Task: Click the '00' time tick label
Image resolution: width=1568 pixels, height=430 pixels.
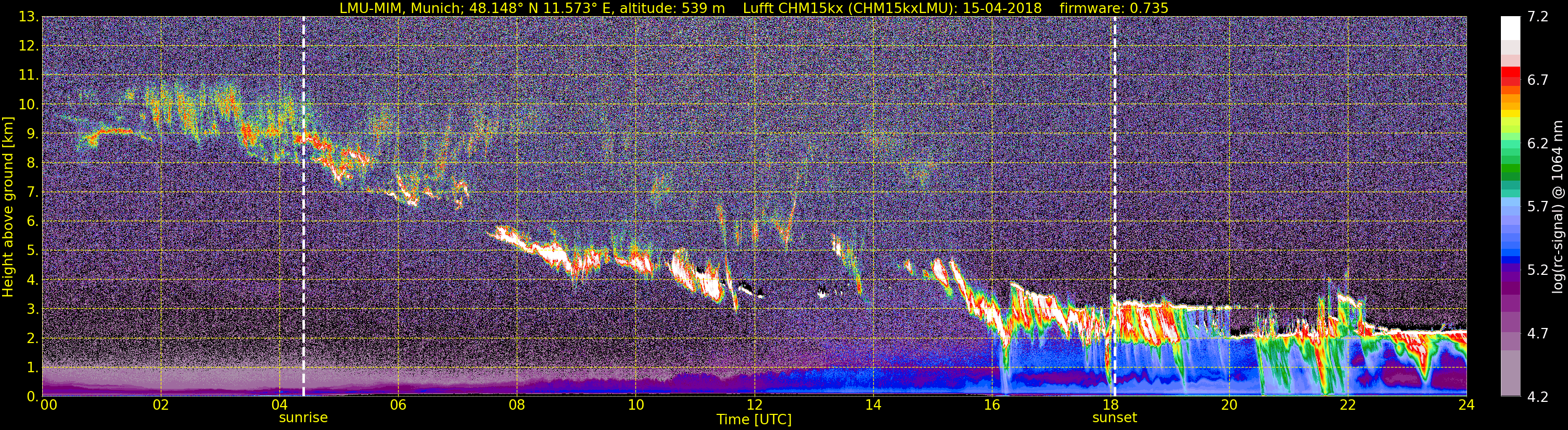Action: 49,406
